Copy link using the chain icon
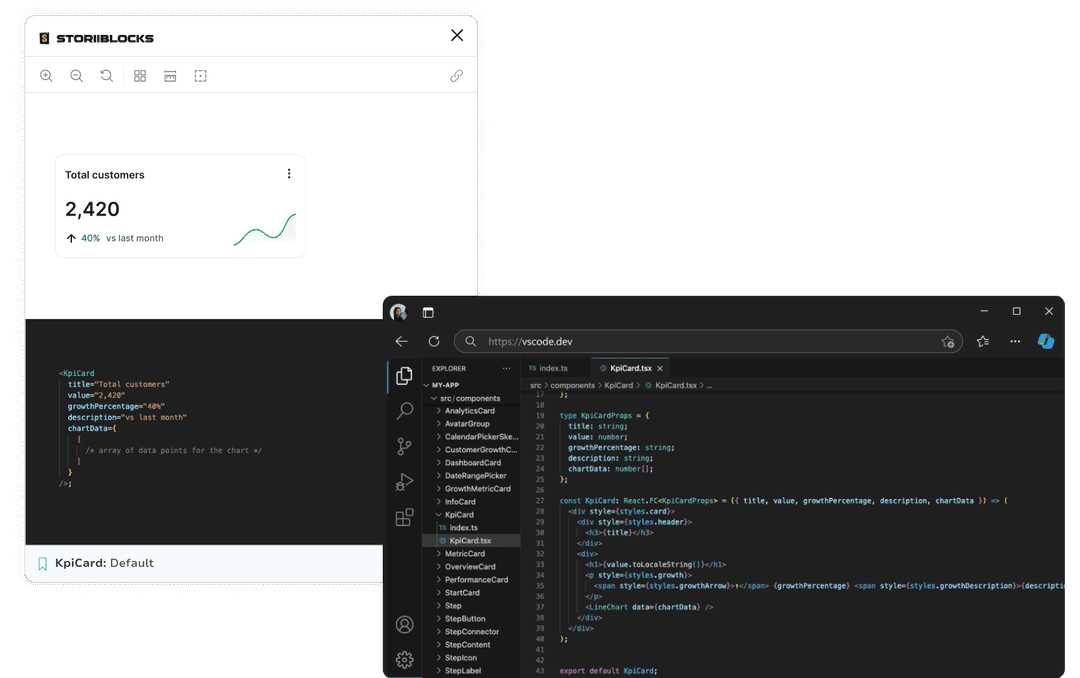This screenshot has width=1080, height=678. [456, 76]
